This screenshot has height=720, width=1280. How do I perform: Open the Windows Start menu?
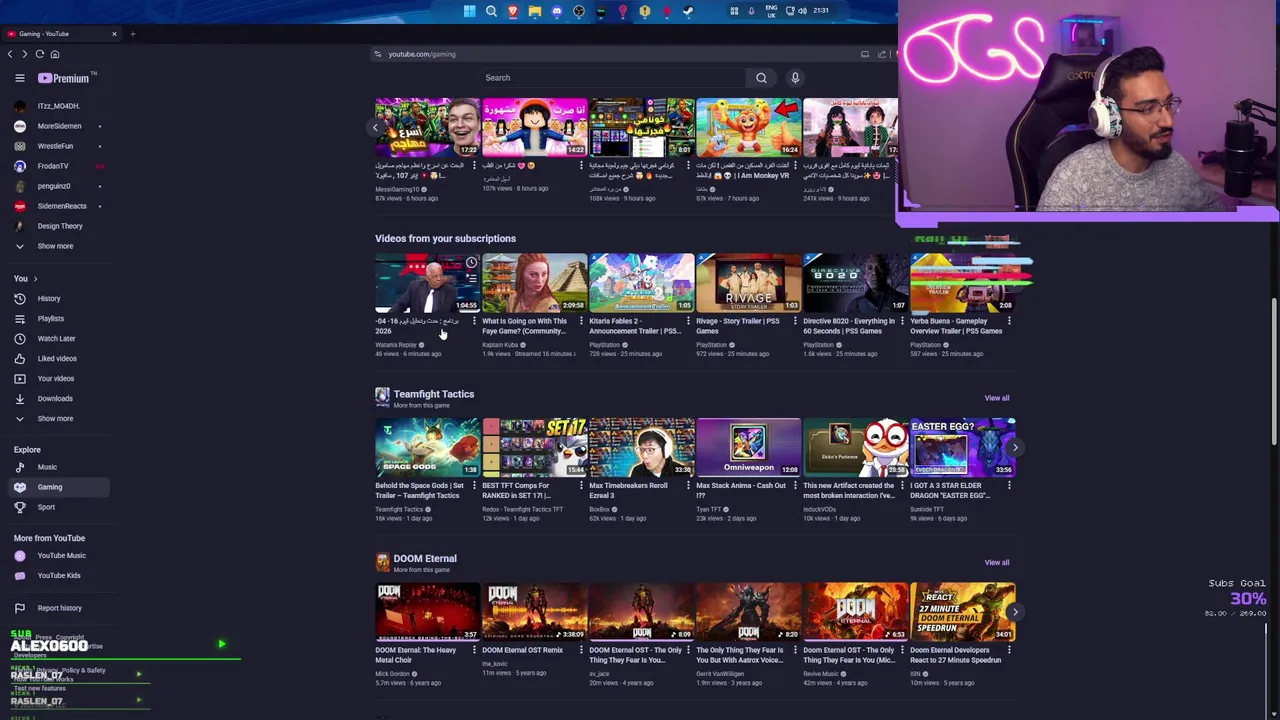click(x=469, y=11)
